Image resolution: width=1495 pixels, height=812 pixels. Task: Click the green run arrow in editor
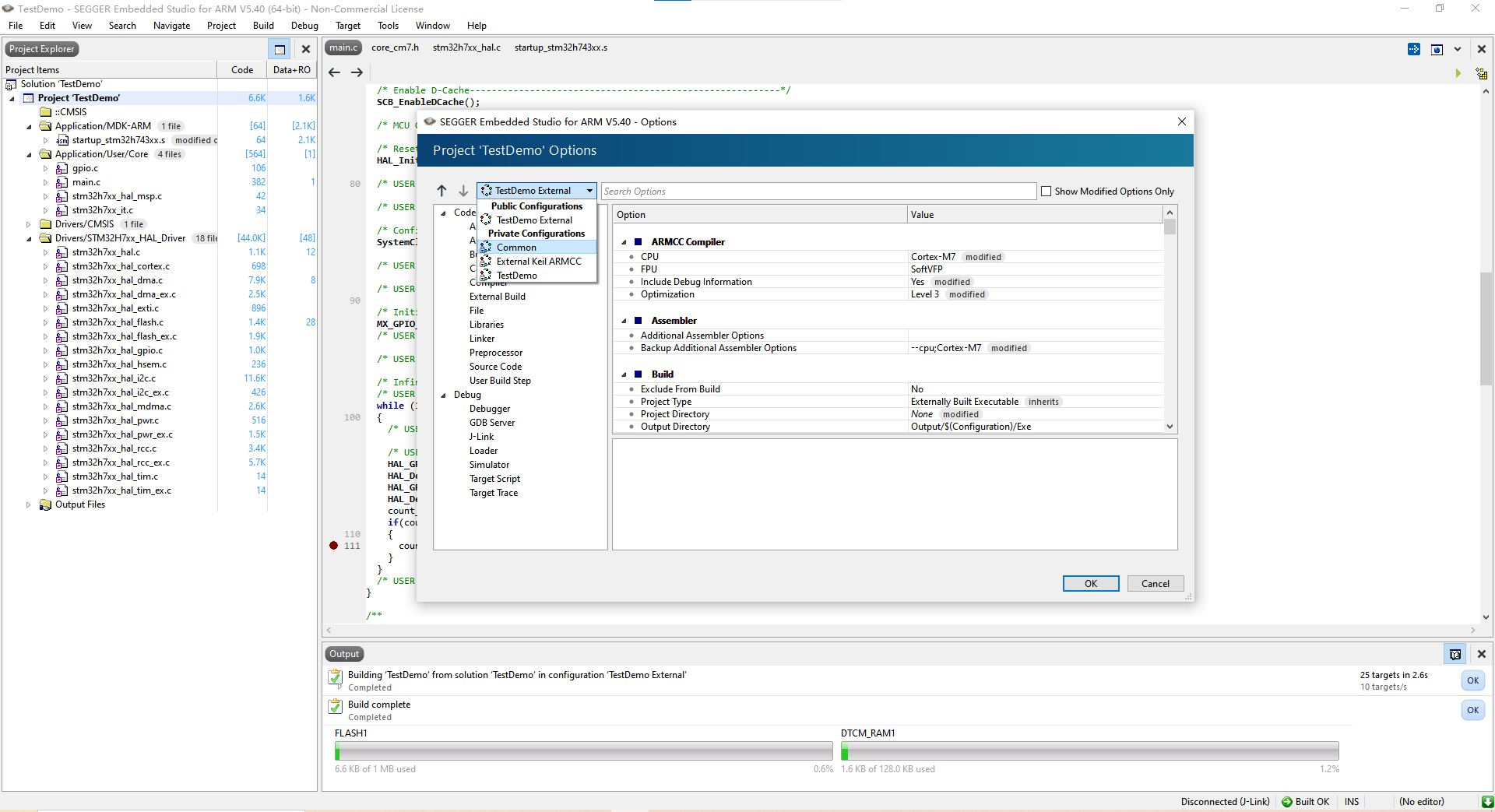point(1458,73)
